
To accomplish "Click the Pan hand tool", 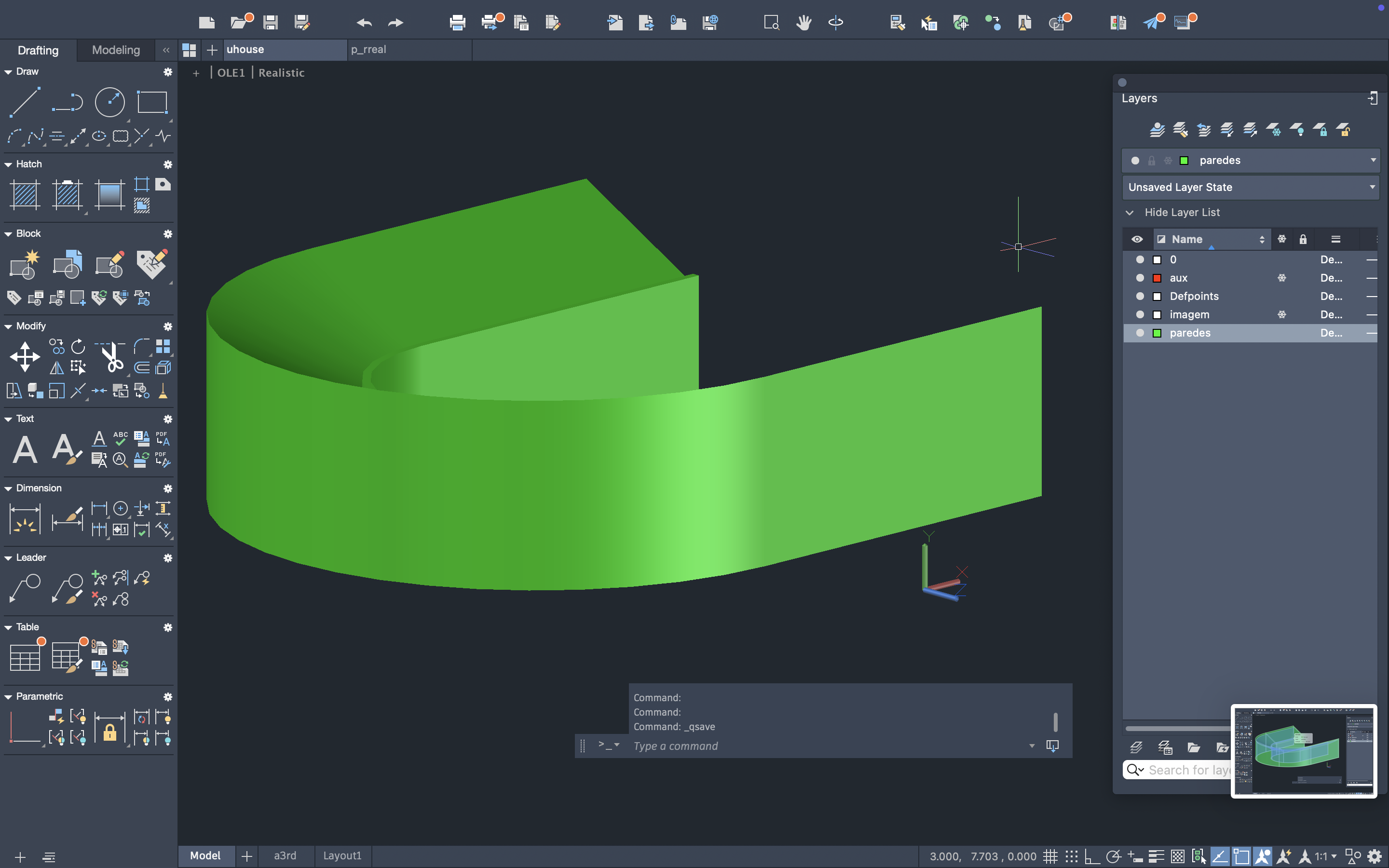I will [803, 22].
